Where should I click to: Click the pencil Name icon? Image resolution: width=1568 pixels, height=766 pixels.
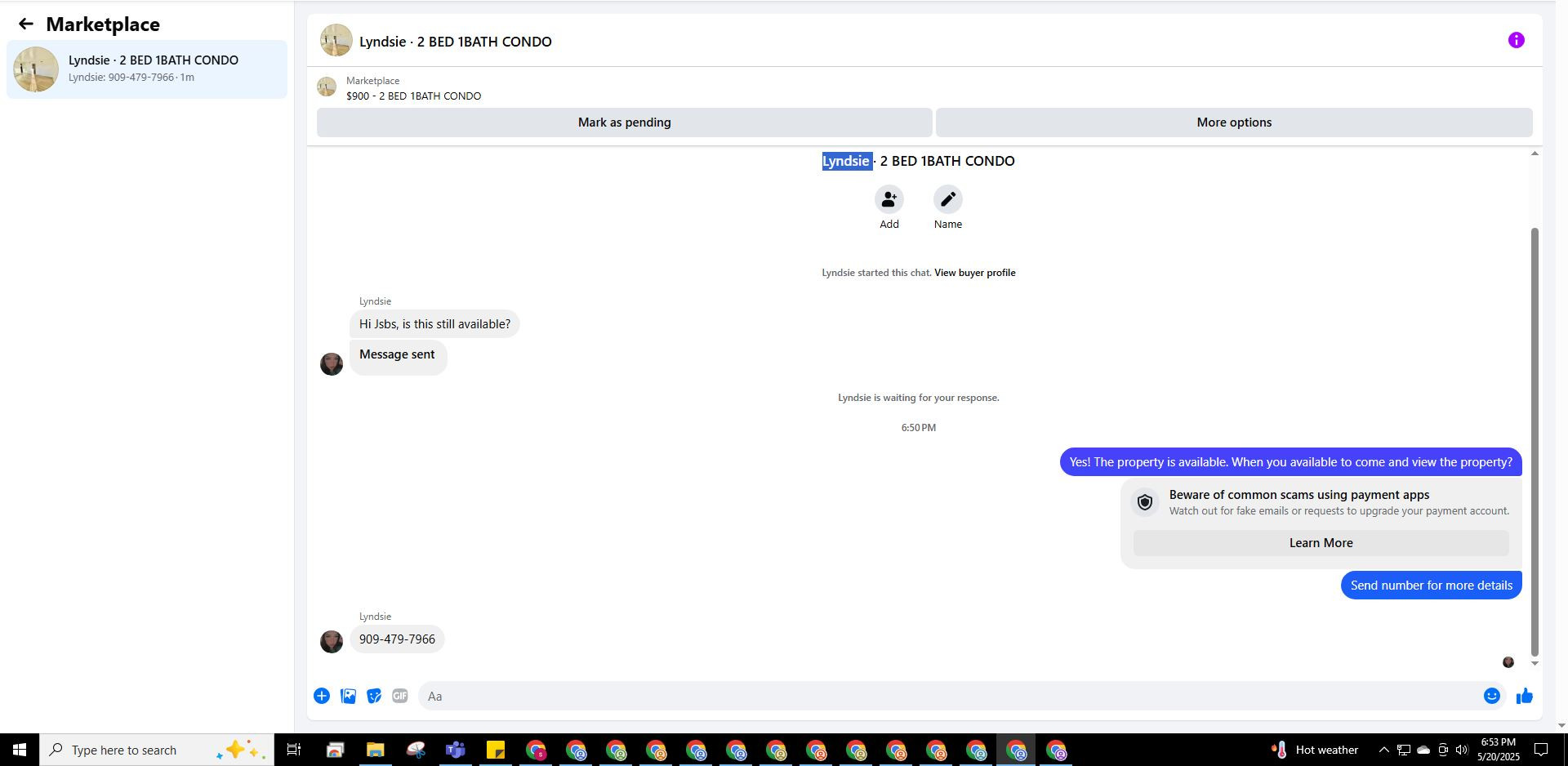click(x=947, y=199)
